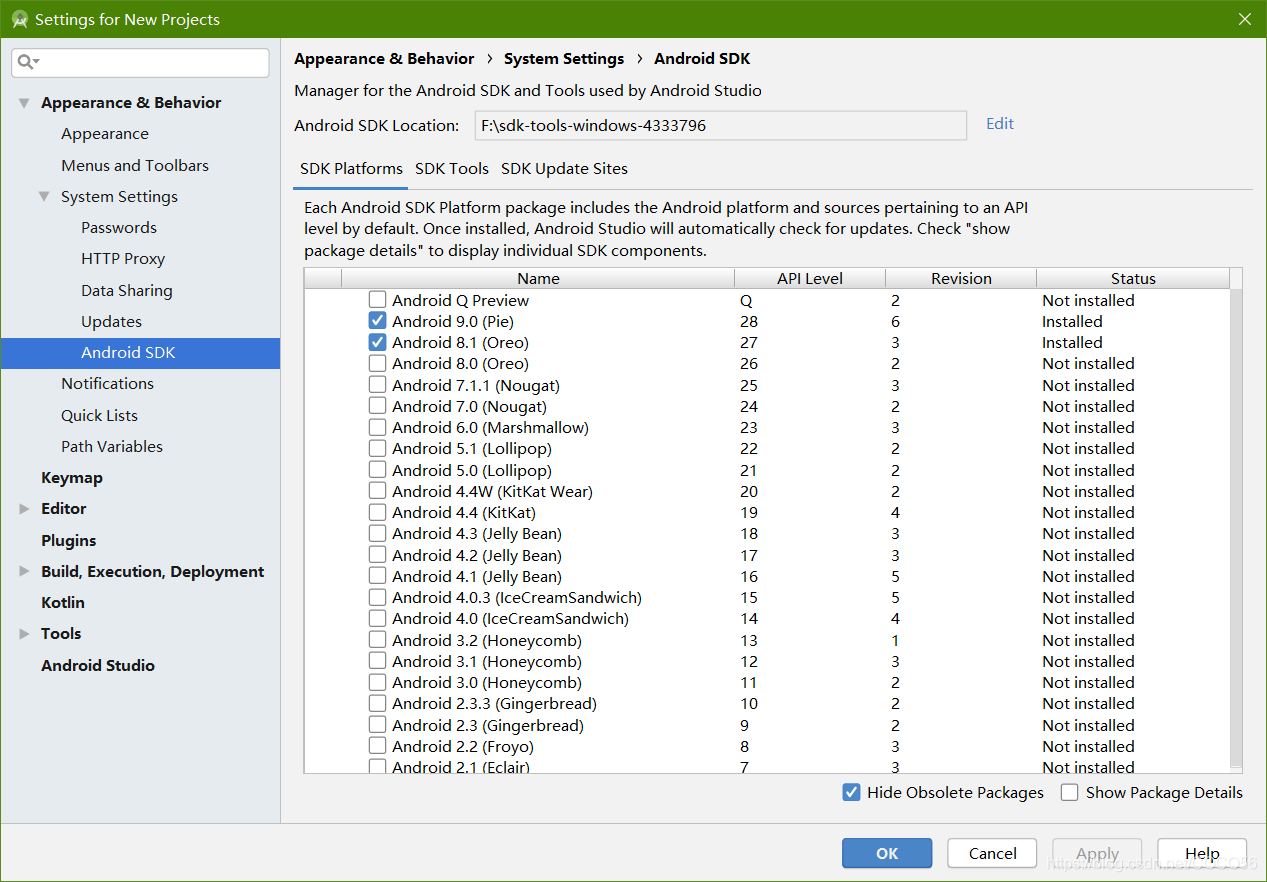Open the Notifications settings

pyautogui.click(x=108, y=384)
